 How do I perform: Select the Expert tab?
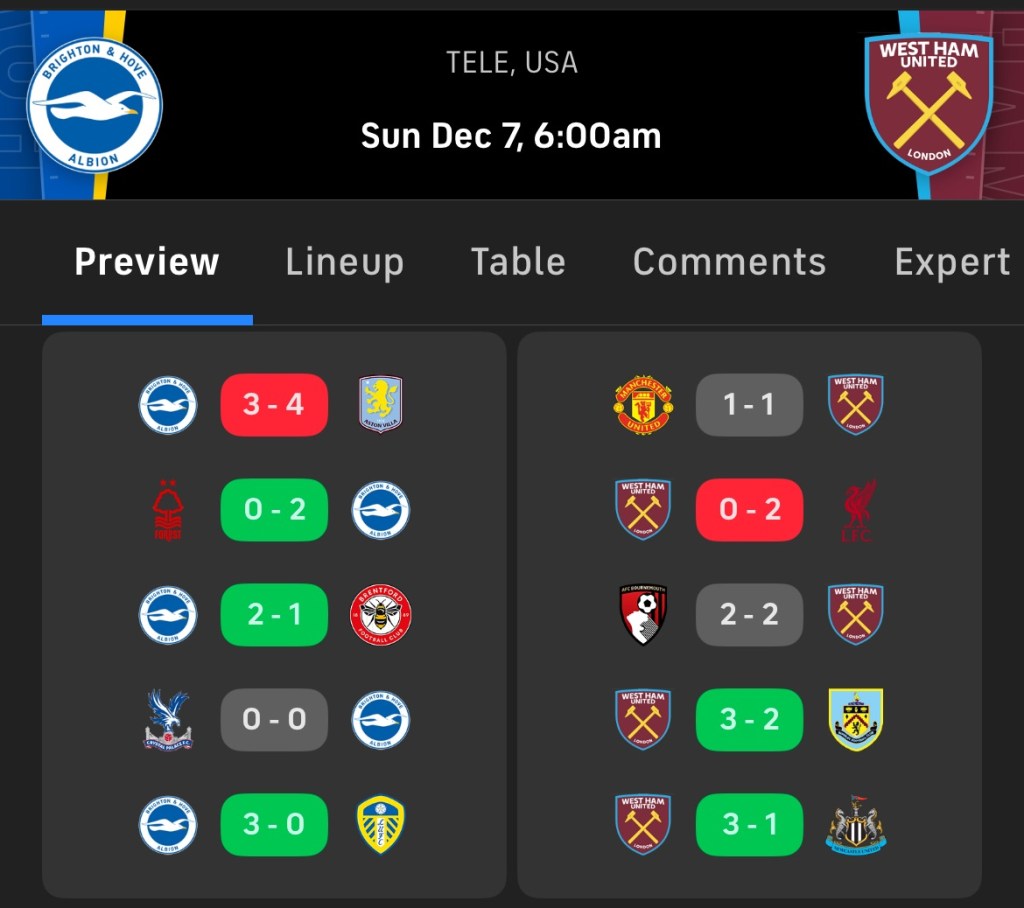952,262
